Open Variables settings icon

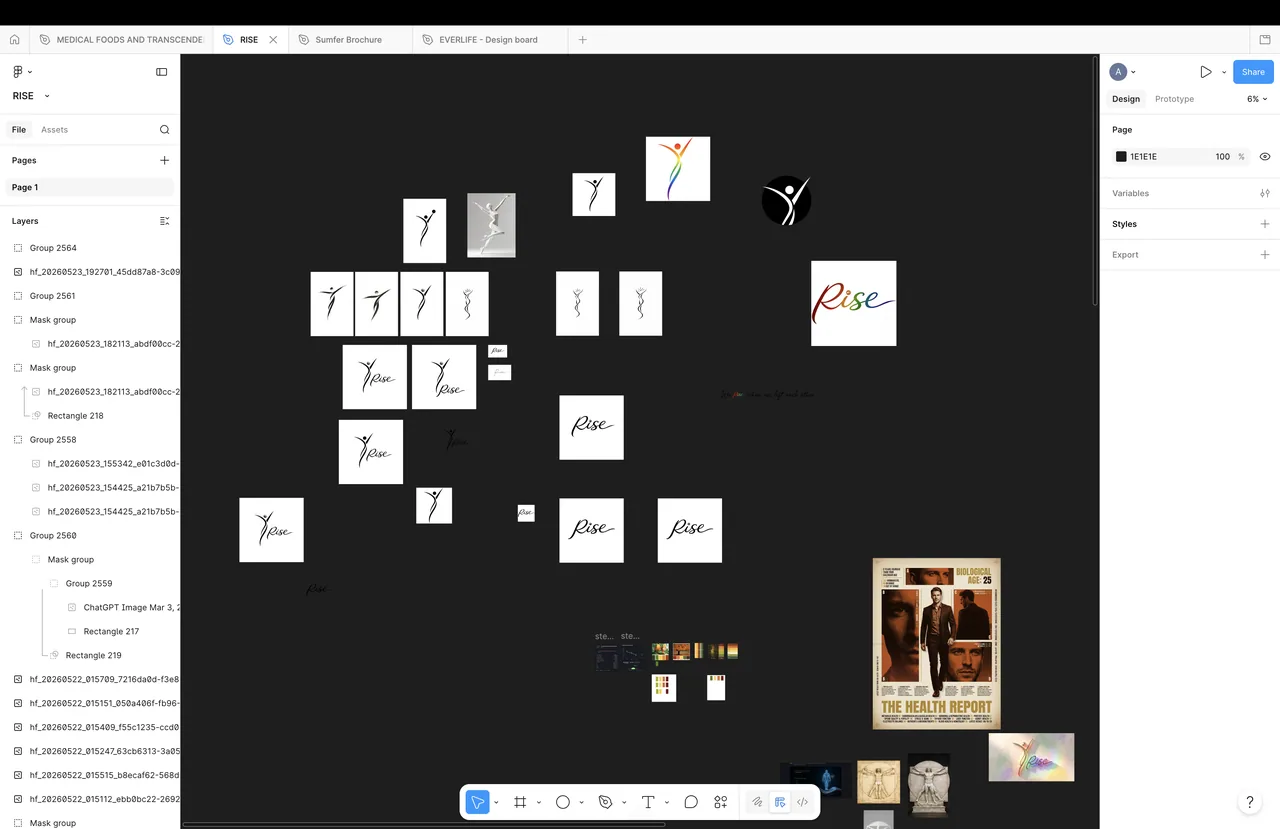1265,193
